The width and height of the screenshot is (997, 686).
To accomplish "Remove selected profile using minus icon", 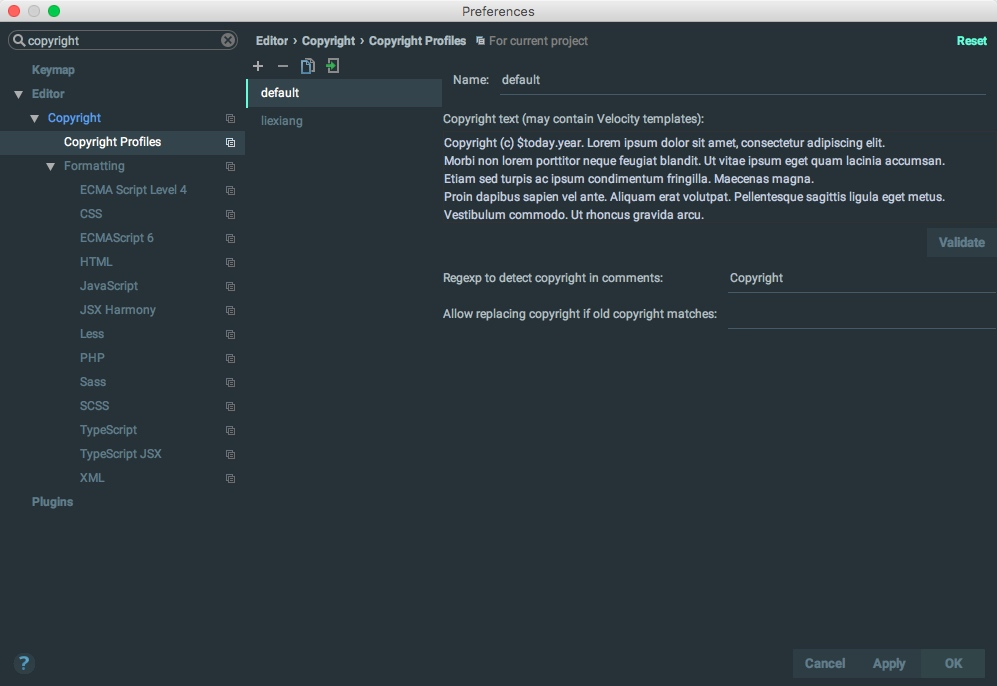I will (x=283, y=66).
